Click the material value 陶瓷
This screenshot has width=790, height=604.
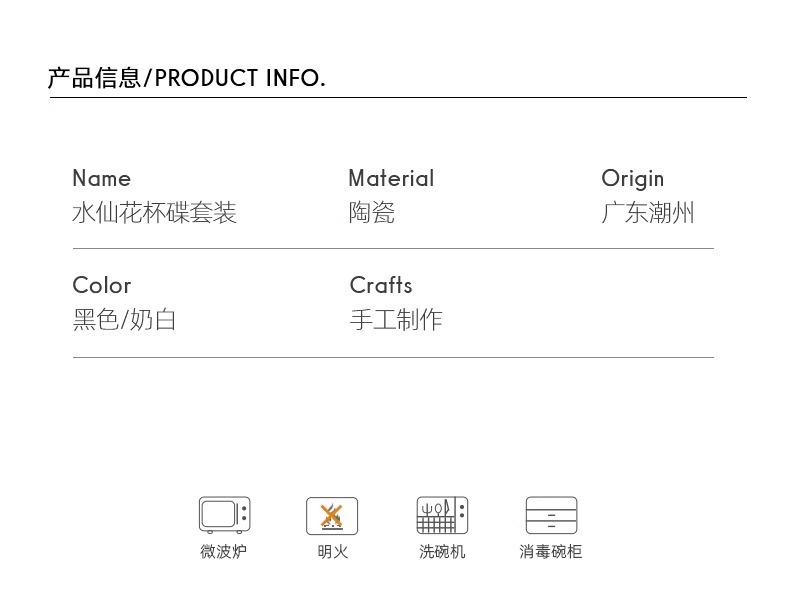[x=371, y=213]
